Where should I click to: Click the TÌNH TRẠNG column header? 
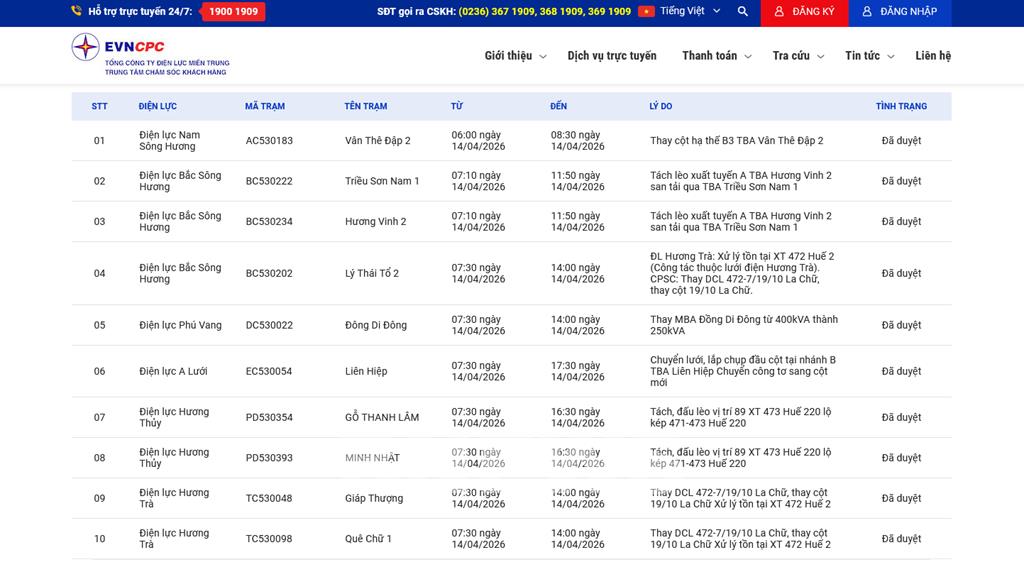click(901, 106)
